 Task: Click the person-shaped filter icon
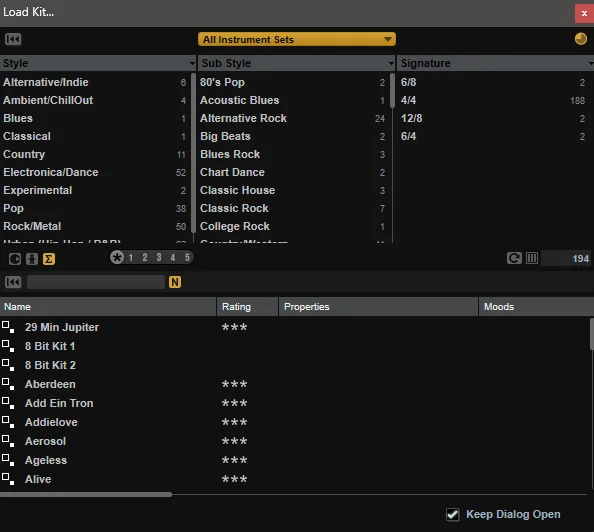pos(32,259)
